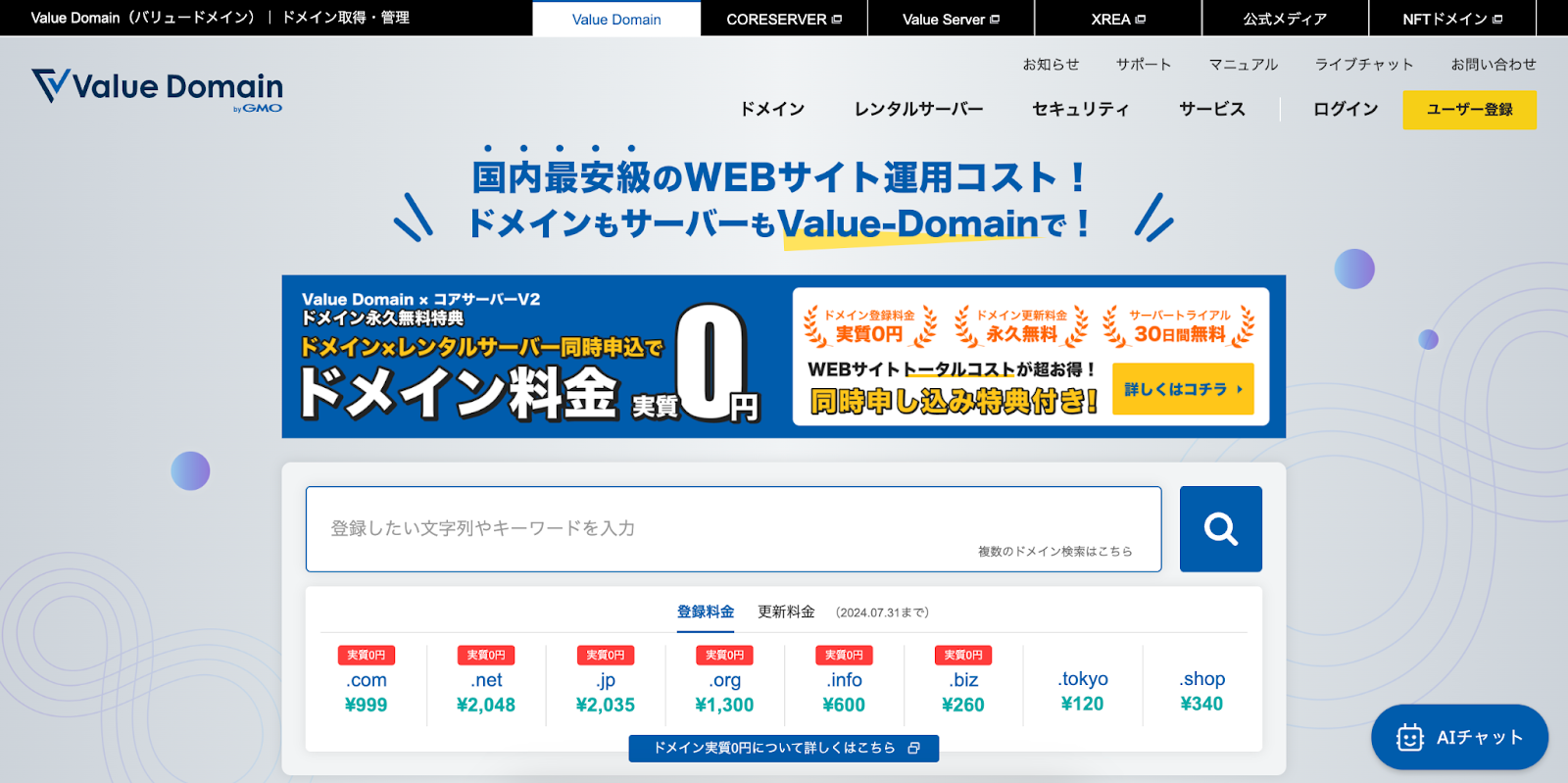Image resolution: width=1568 pixels, height=783 pixels.
Task: Click 複数のドメイン検索はこちら link
Action: point(1054,552)
